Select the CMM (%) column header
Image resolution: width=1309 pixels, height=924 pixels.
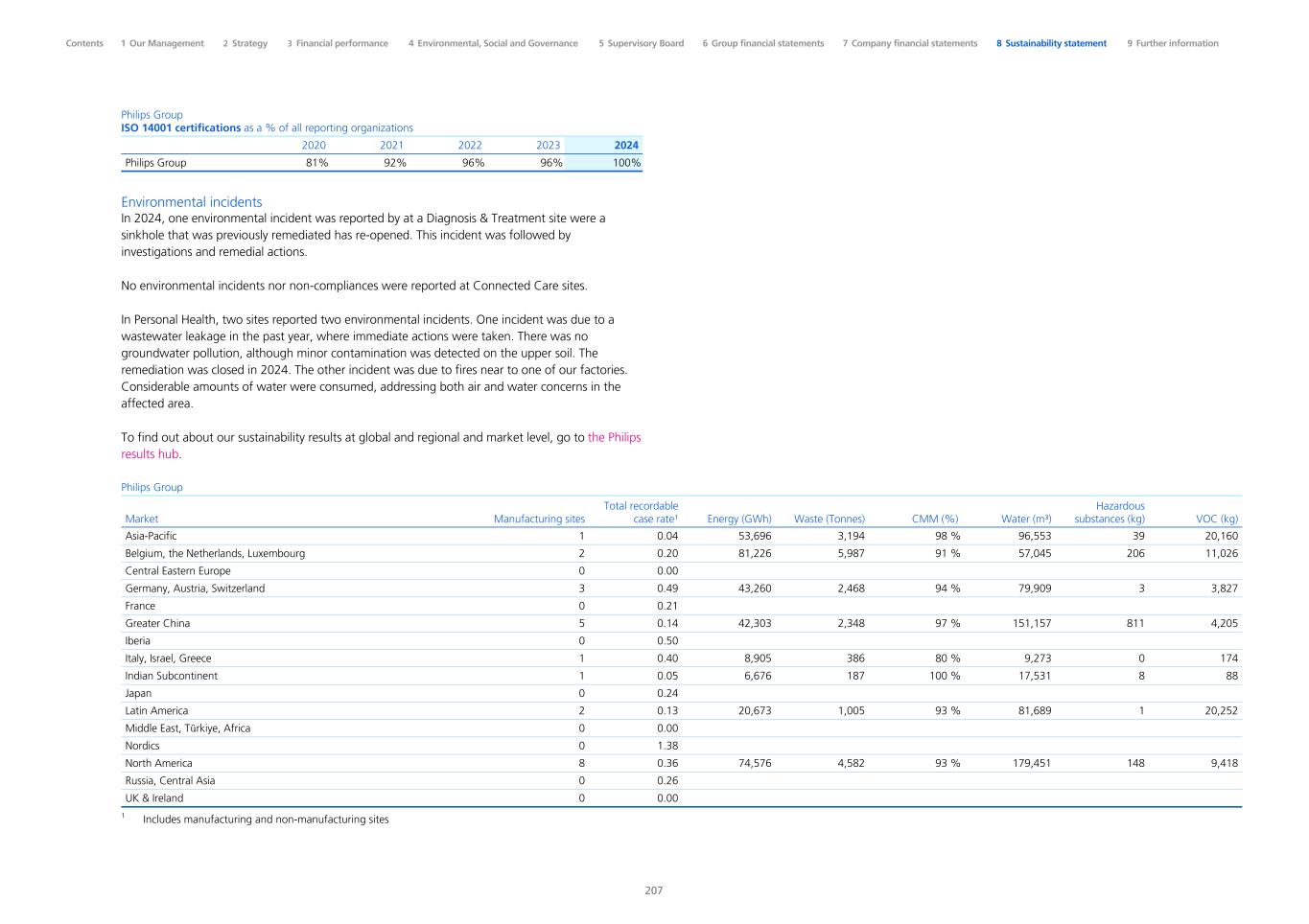tap(935, 520)
